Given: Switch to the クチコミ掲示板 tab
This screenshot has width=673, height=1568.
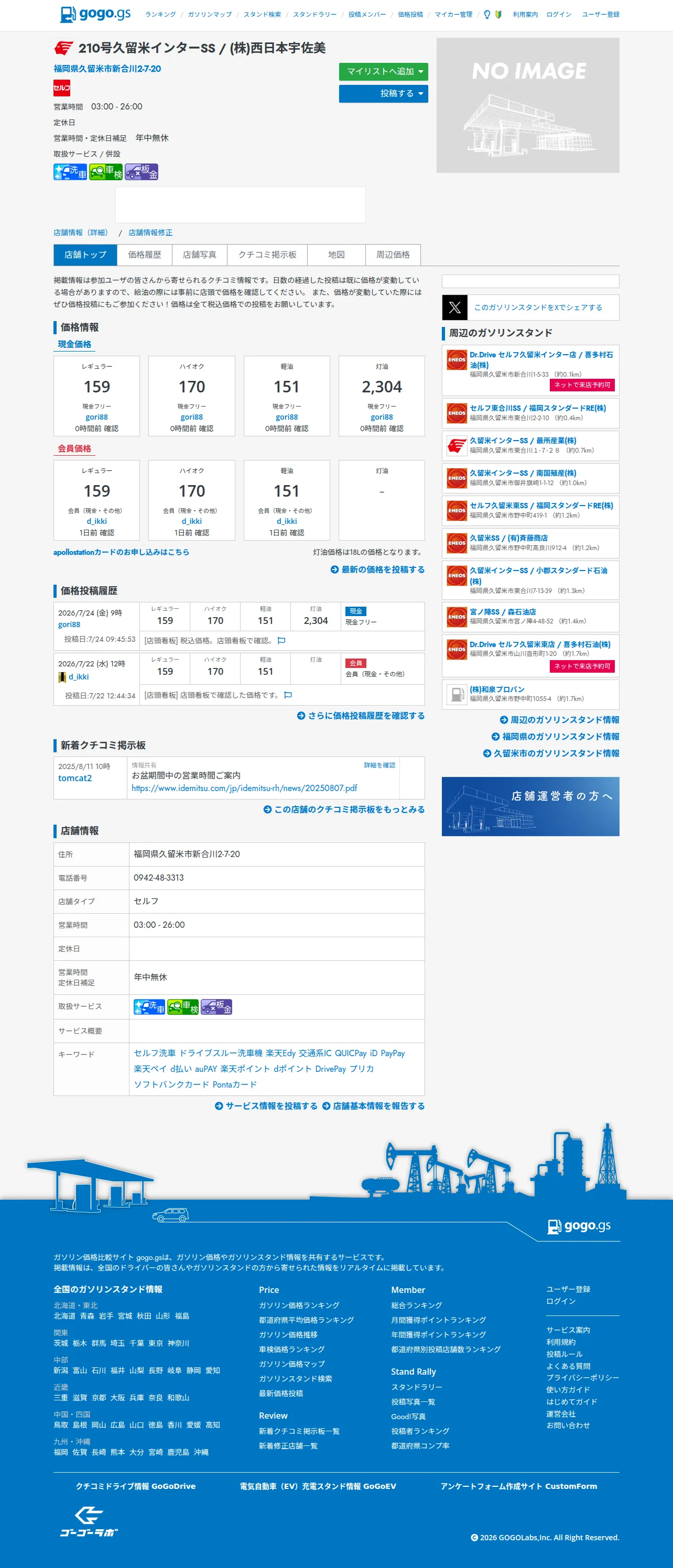Looking at the screenshot, I should pos(267,255).
